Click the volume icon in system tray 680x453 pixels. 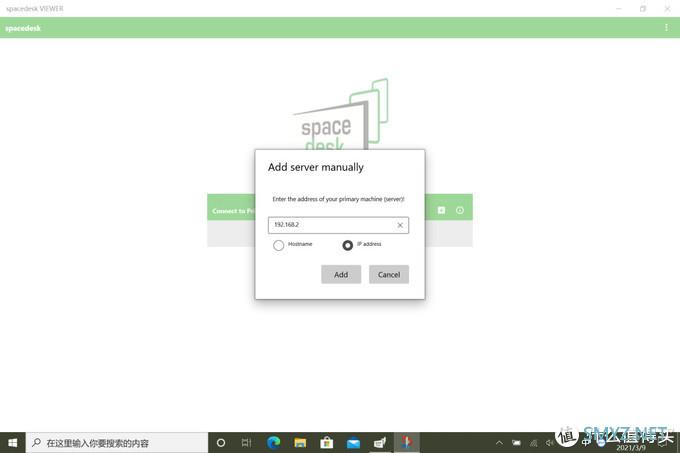[549, 443]
